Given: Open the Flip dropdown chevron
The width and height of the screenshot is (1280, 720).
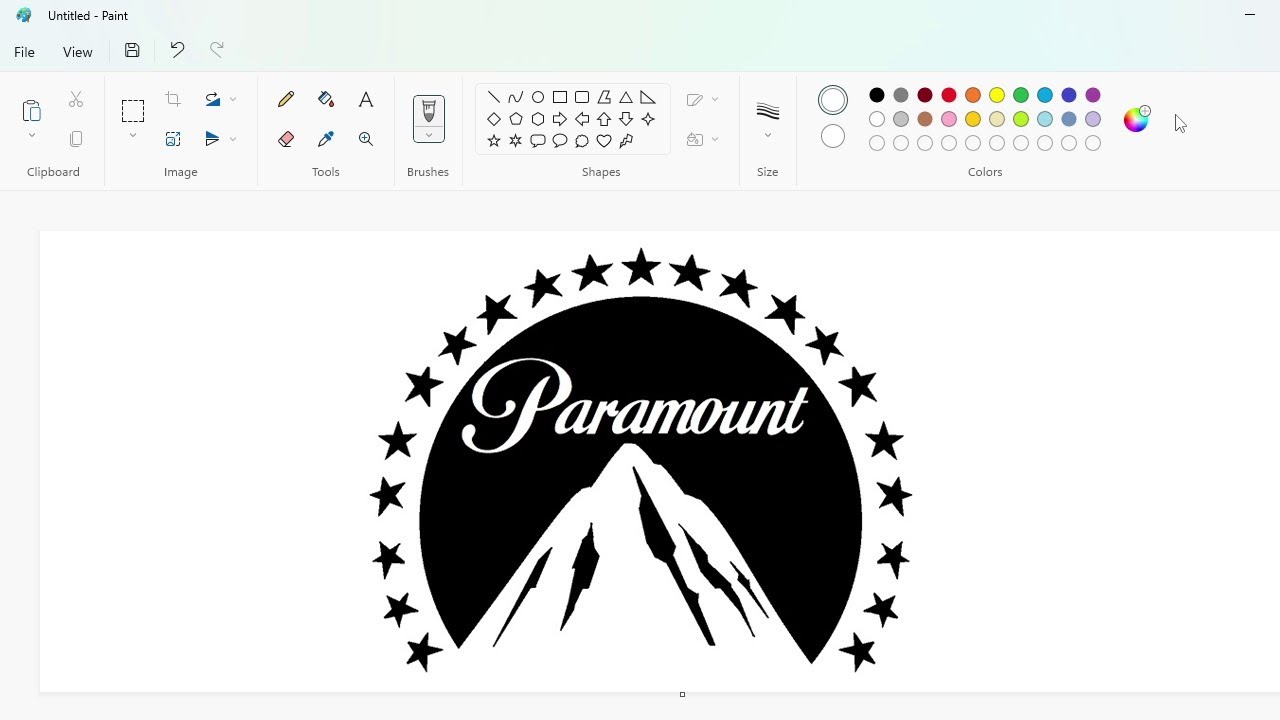Looking at the screenshot, I should click(233, 139).
